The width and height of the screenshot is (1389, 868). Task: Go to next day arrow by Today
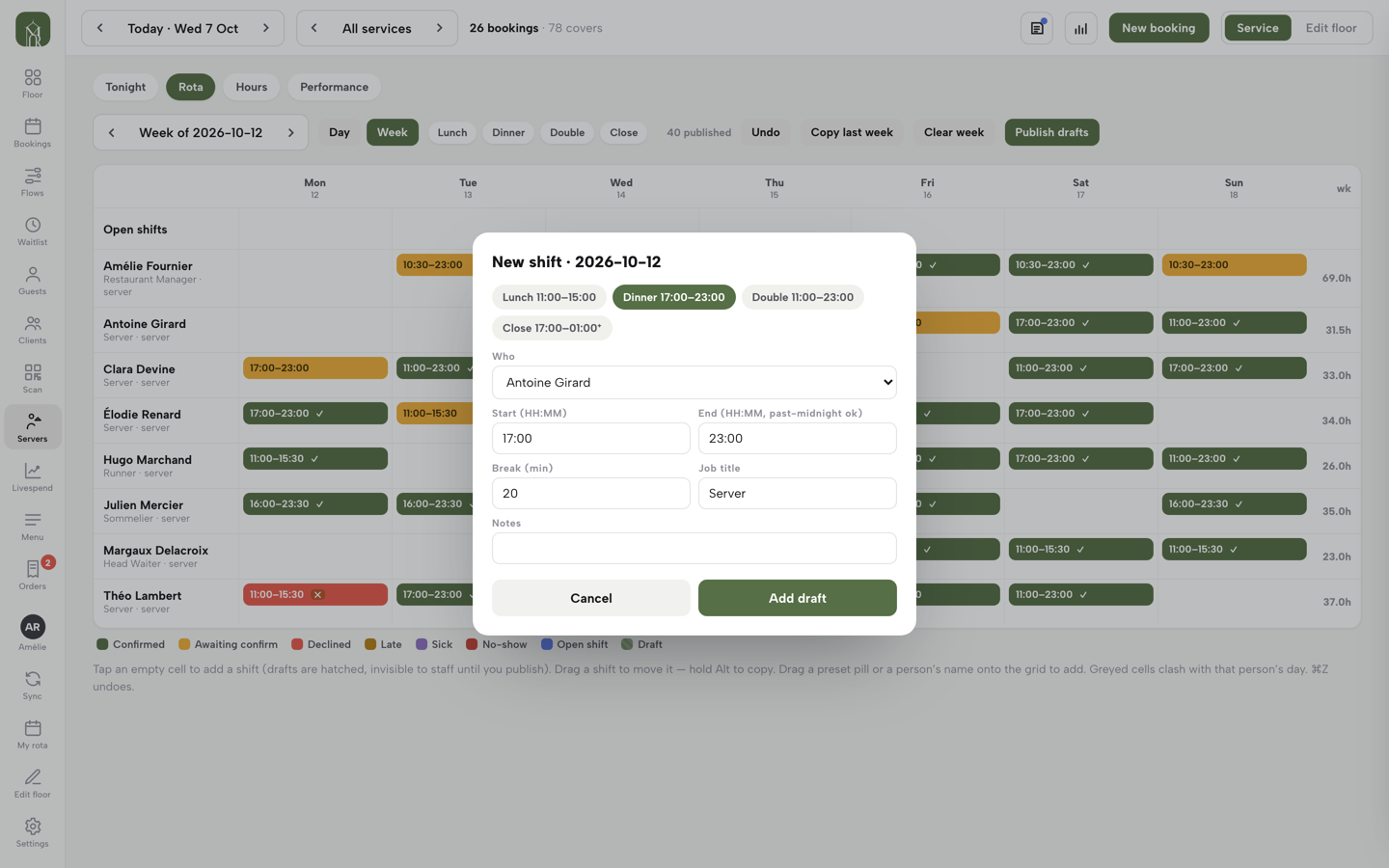click(266, 28)
